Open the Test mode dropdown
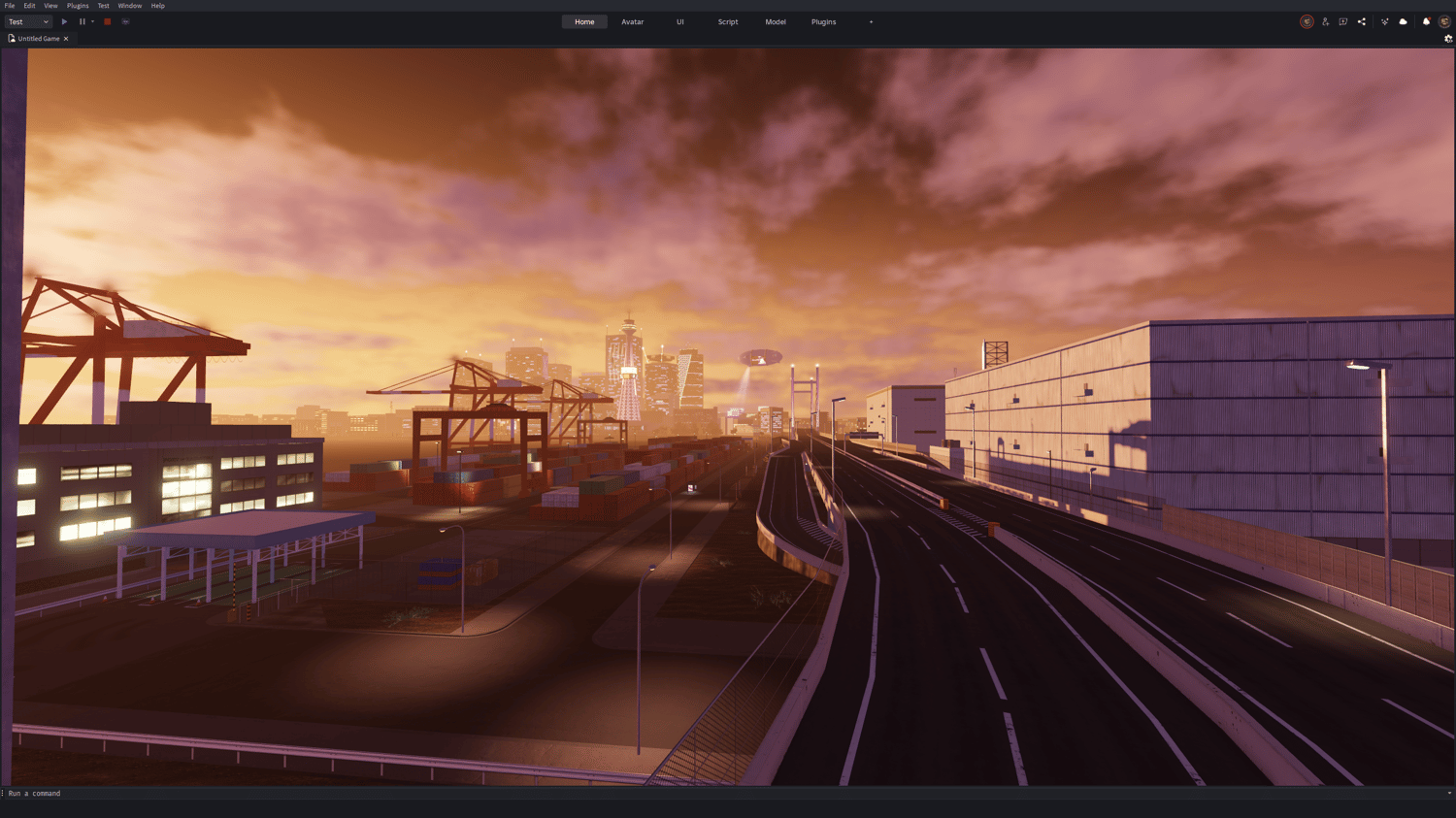This screenshot has height=818, width=1456. point(28,21)
